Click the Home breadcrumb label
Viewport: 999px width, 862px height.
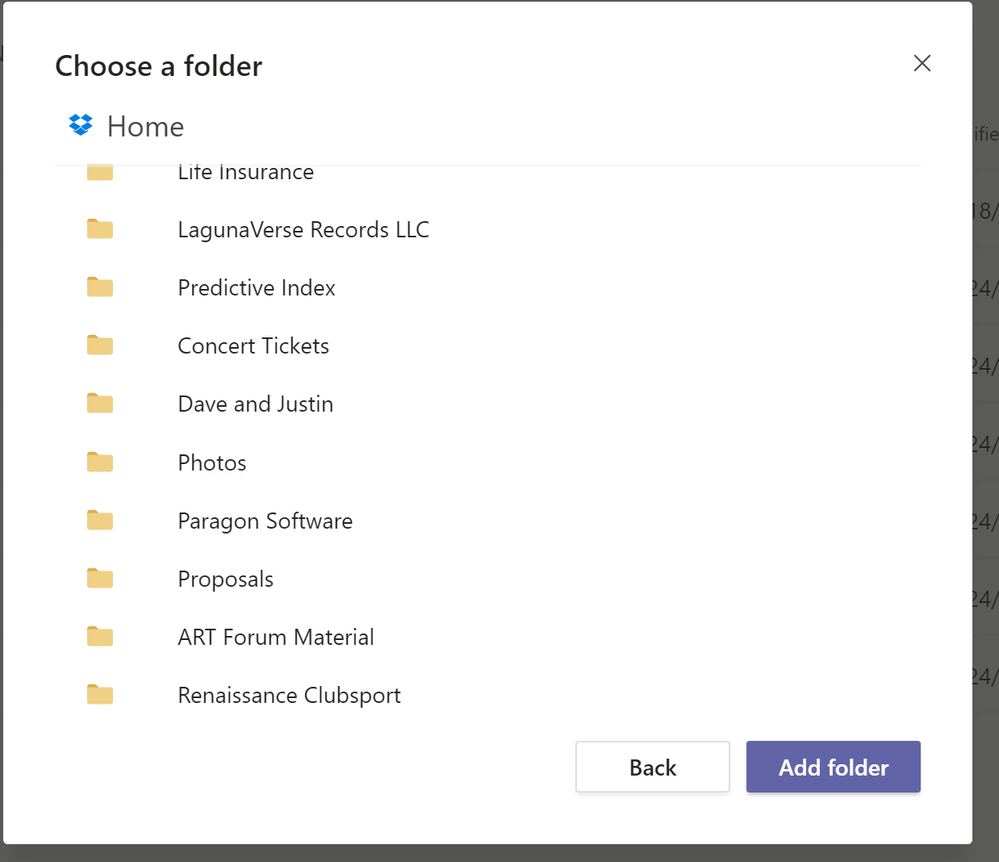click(145, 126)
